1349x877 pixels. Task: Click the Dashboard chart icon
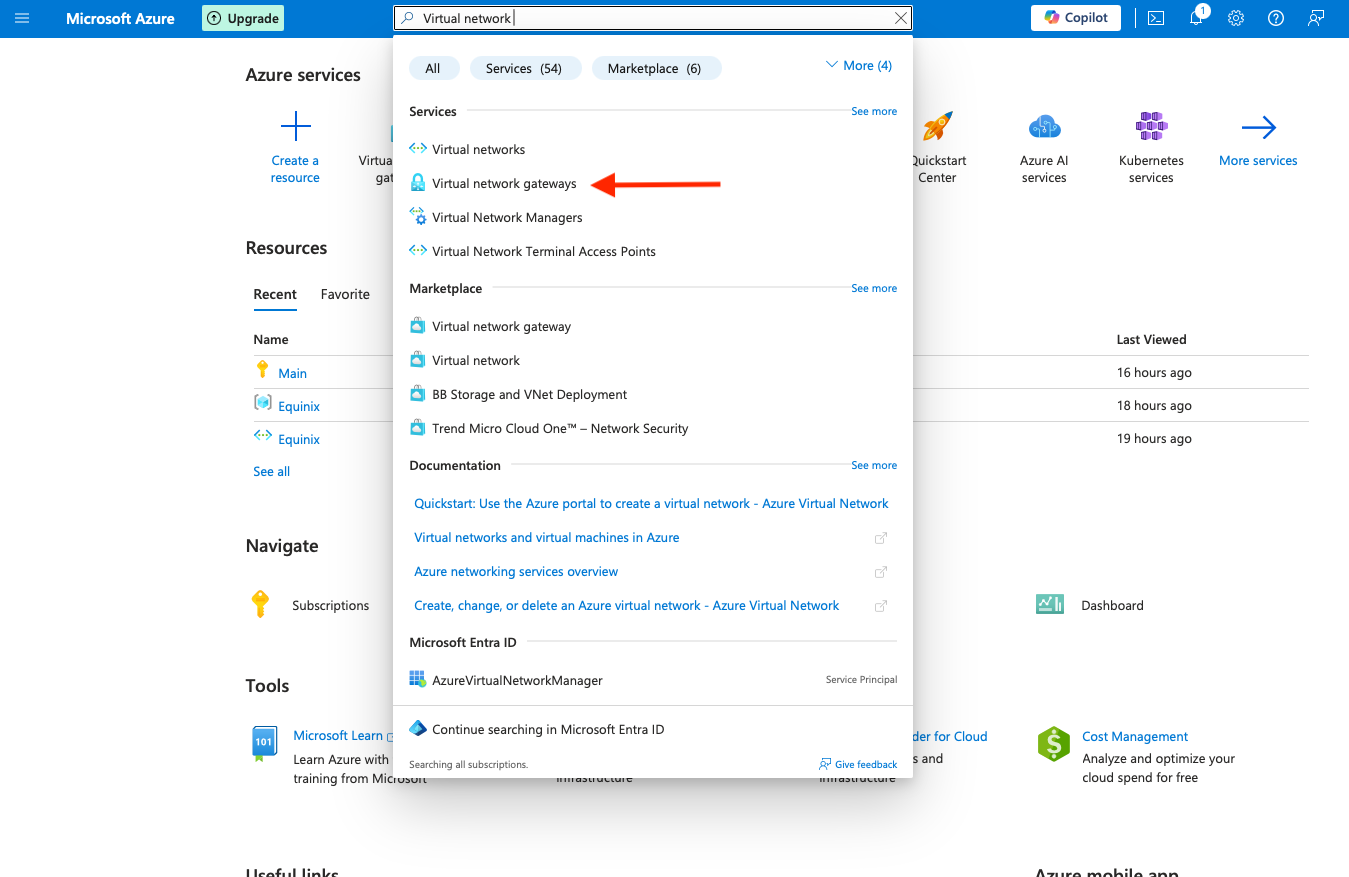[1050, 604]
